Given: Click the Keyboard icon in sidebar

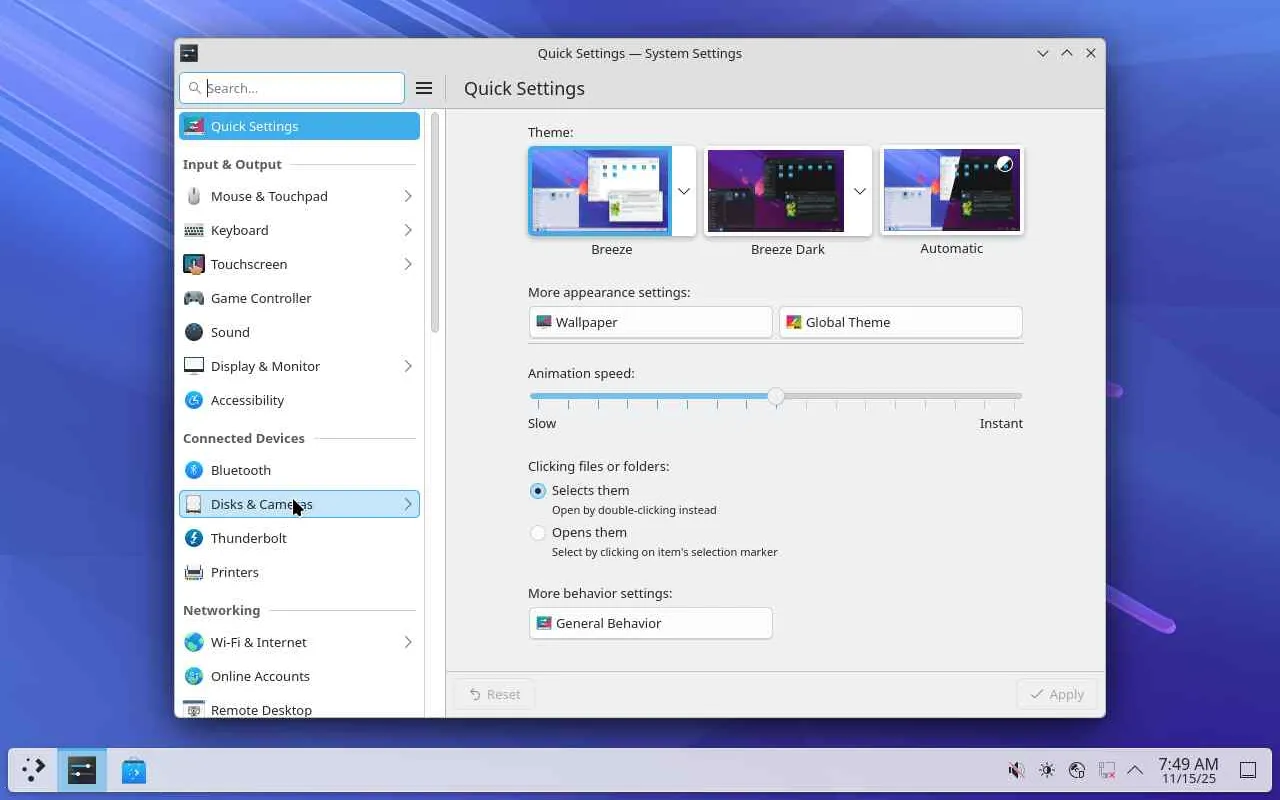Looking at the screenshot, I should pos(194,230).
